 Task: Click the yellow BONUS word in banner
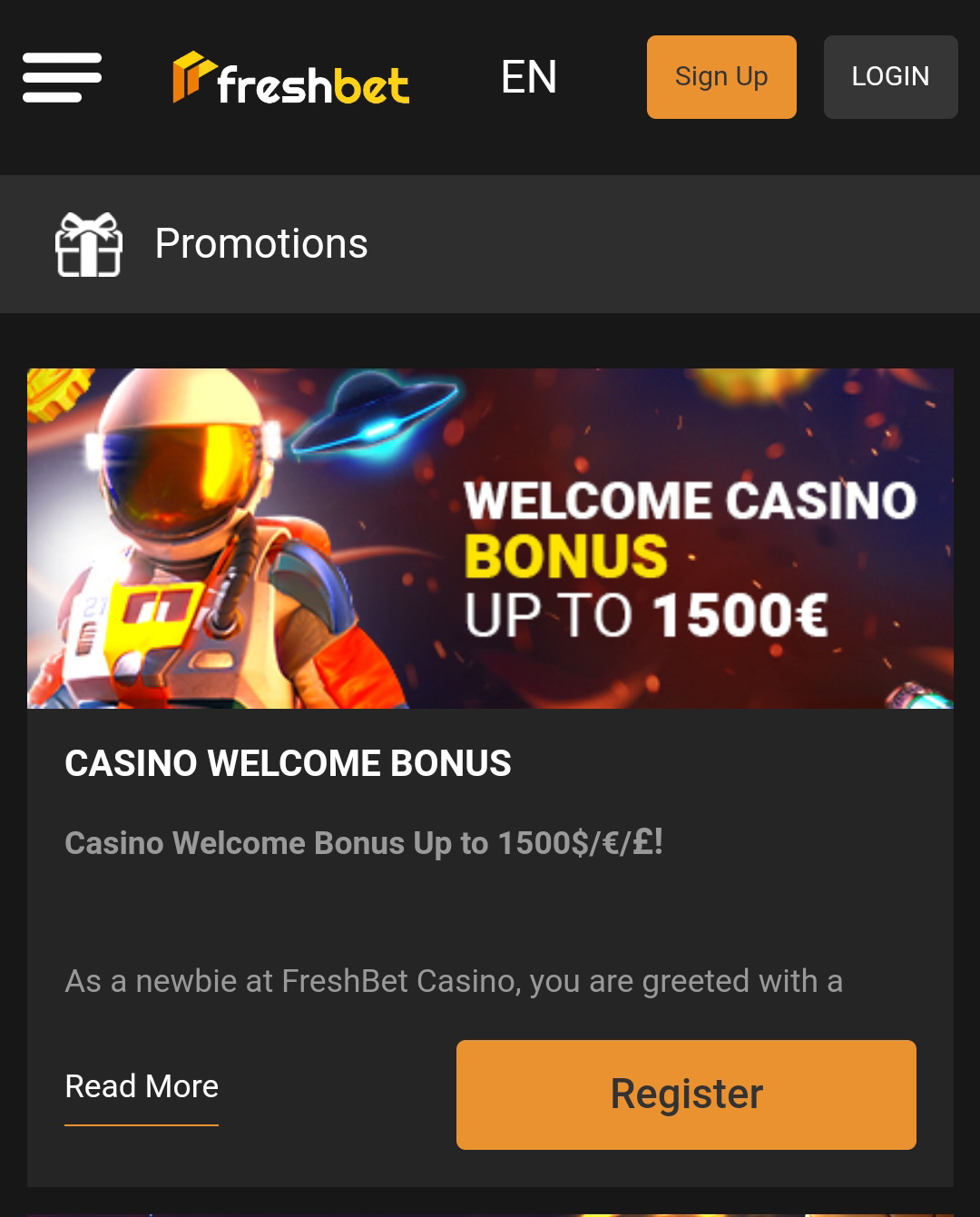(566, 555)
